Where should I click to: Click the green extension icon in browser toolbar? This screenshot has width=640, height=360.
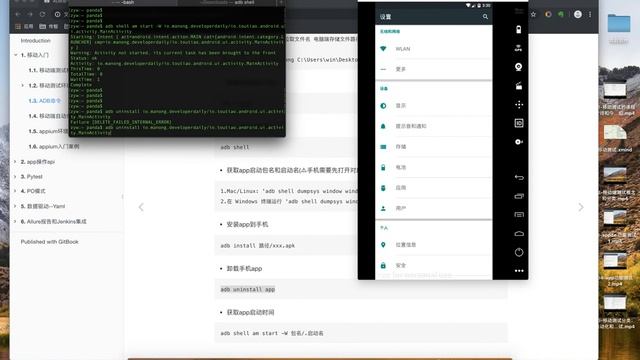click(x=561, y=14)
